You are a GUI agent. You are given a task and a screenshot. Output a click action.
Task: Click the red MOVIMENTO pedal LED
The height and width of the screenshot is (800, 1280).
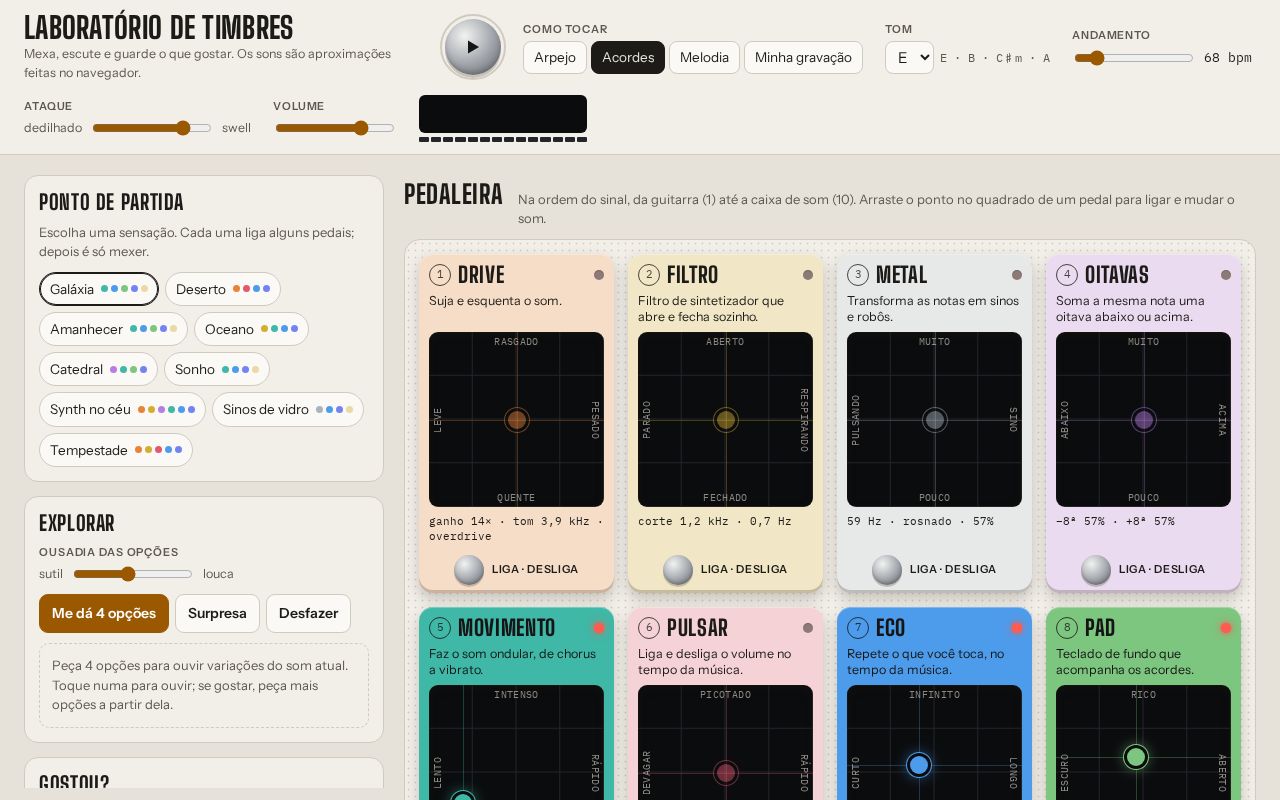click(599, 628)
